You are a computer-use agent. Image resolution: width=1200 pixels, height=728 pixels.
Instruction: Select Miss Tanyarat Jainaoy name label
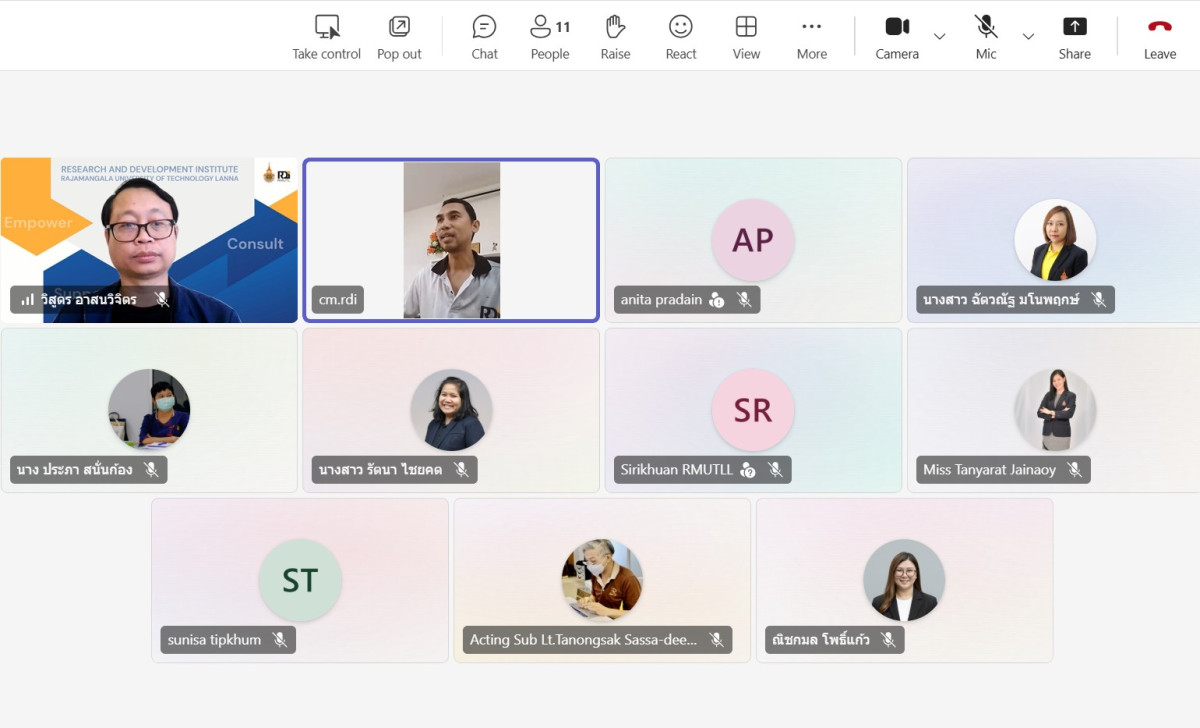tap(989, 470)
